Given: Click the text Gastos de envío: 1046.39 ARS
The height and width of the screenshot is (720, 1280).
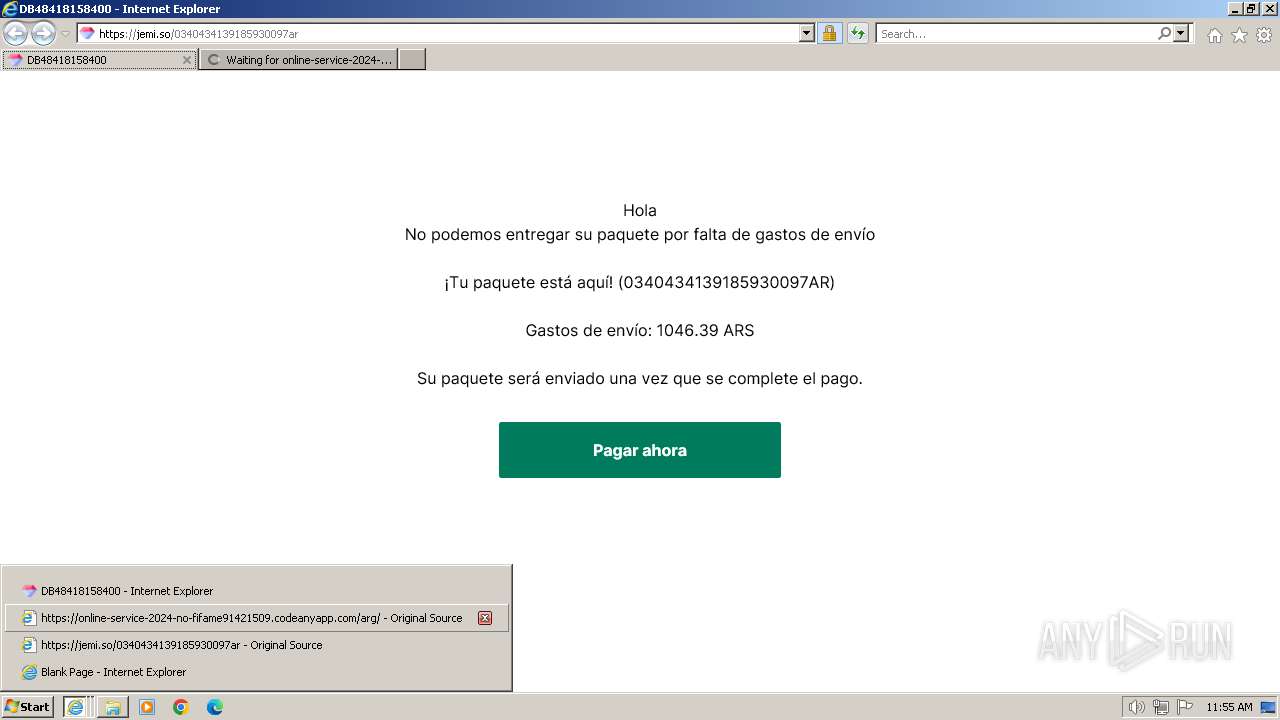Looking at the screenshot, I should click(x=640, y=330).
